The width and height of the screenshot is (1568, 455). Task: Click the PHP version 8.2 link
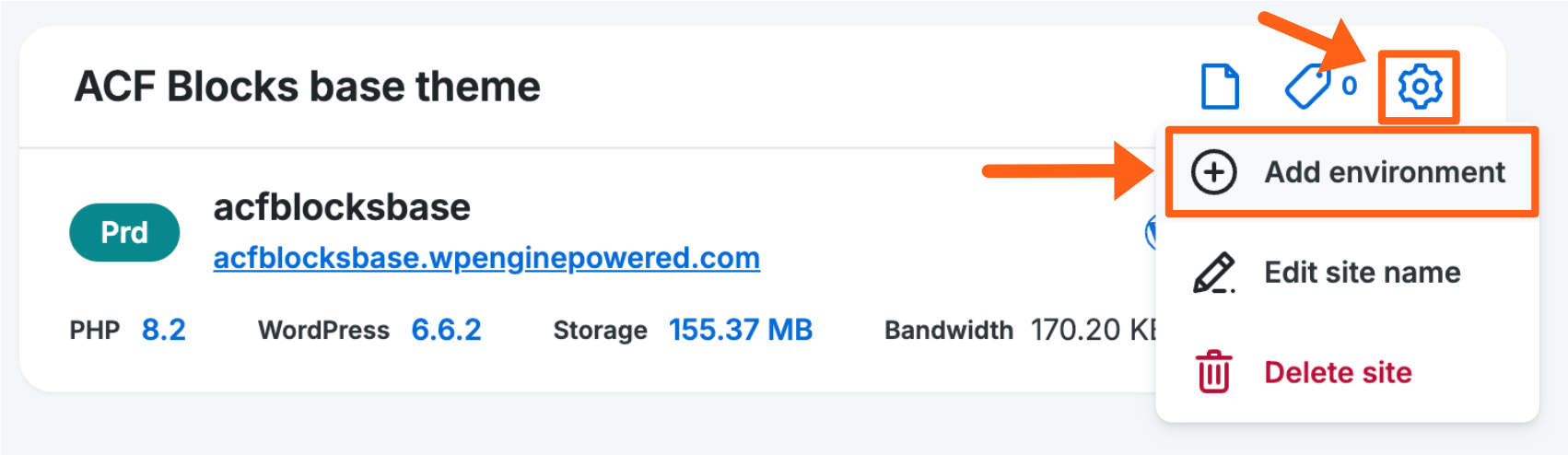pos(164,330)
